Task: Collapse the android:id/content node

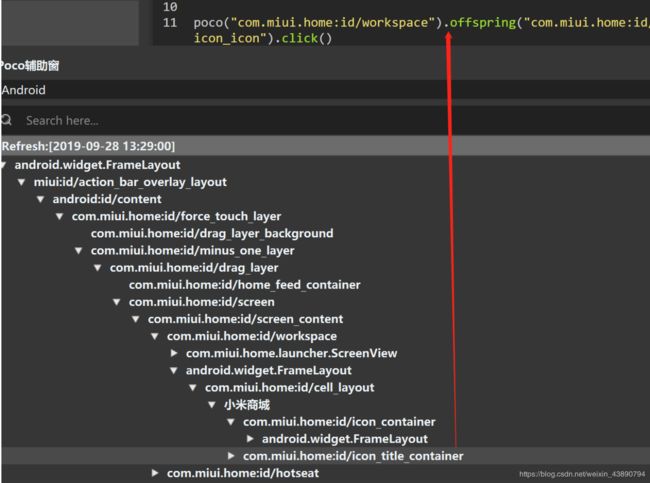Action: click(x=41, y=199)
